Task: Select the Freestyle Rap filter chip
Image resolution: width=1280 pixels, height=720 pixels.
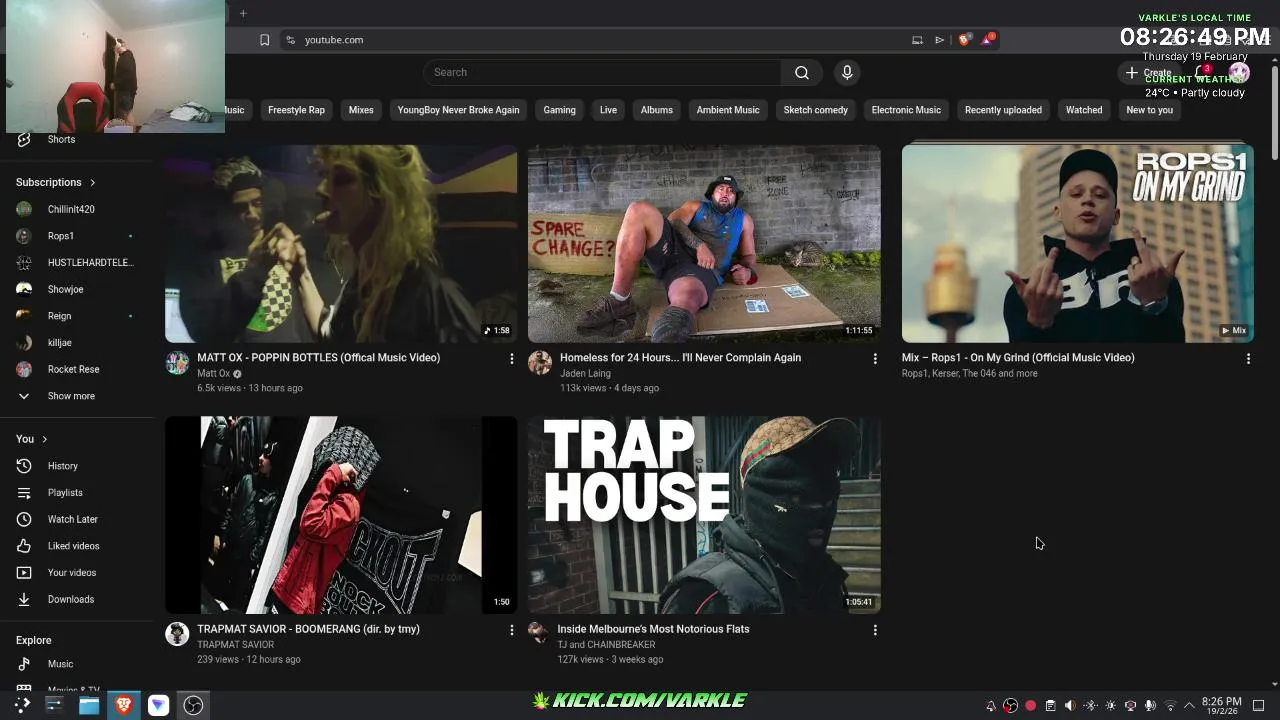Action: [x=296, y=110]
